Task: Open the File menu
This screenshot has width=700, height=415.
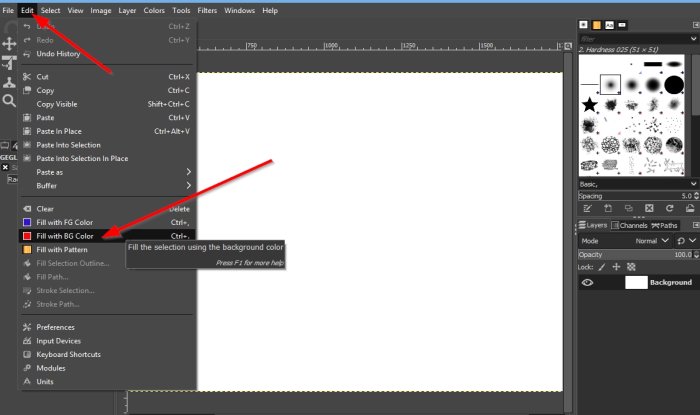Action: pos(8,10)
